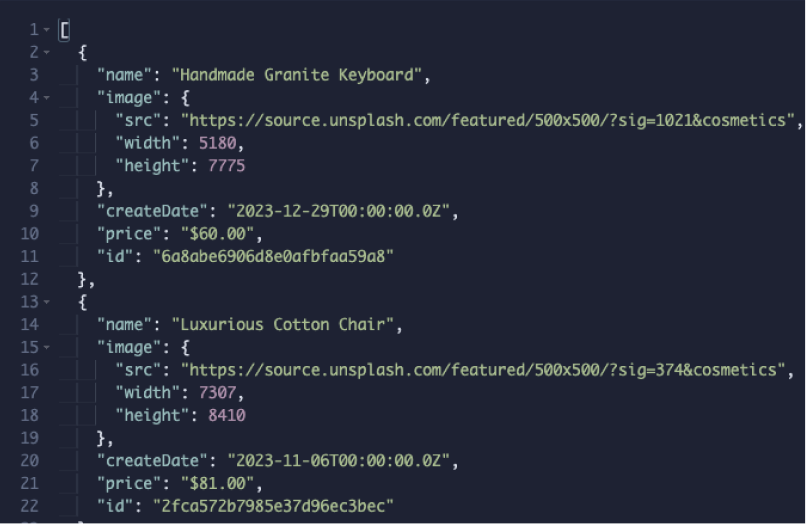Click the Unsplash URL with sig=1021

[490, 120]
